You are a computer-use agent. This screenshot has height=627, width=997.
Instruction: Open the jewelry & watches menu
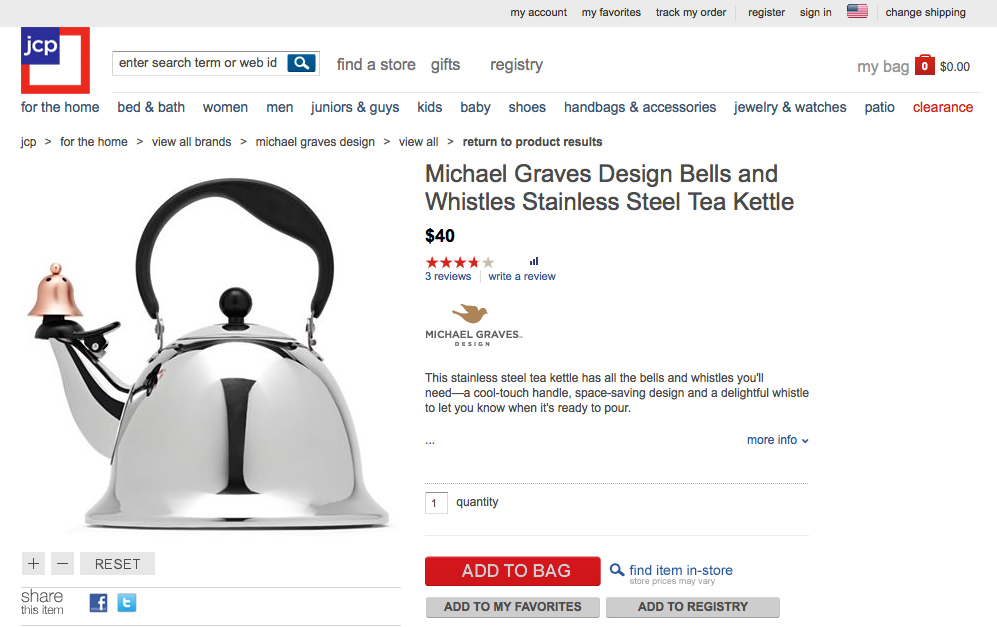point(789,107)
